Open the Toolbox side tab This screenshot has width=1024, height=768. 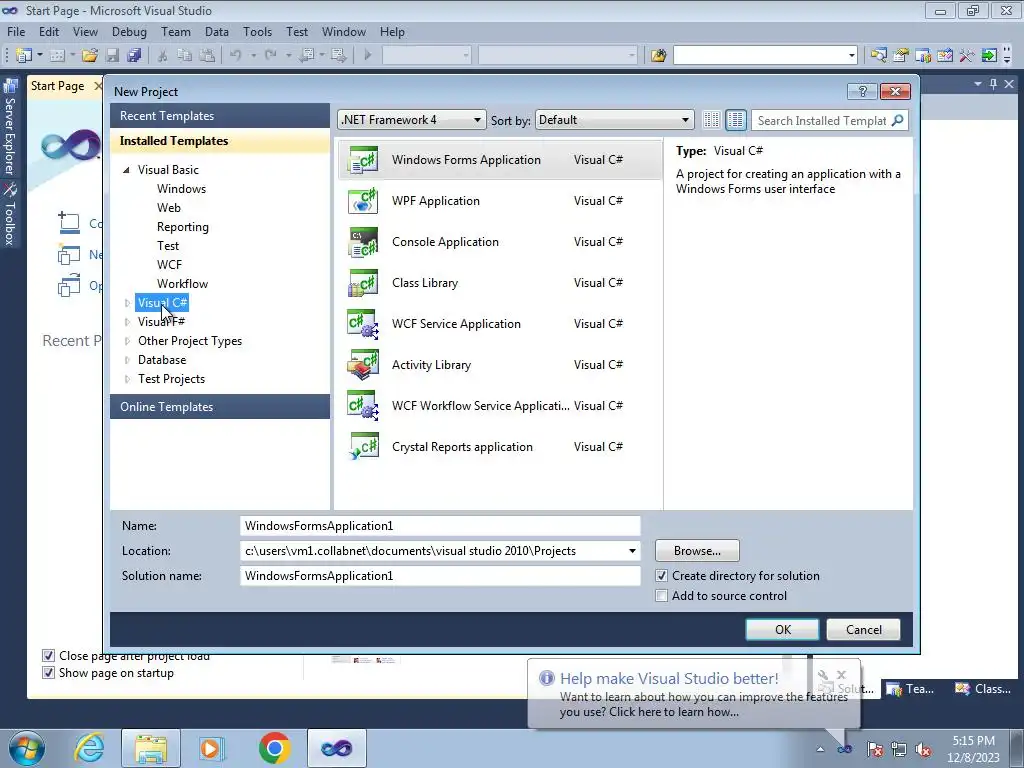(10, 214)
